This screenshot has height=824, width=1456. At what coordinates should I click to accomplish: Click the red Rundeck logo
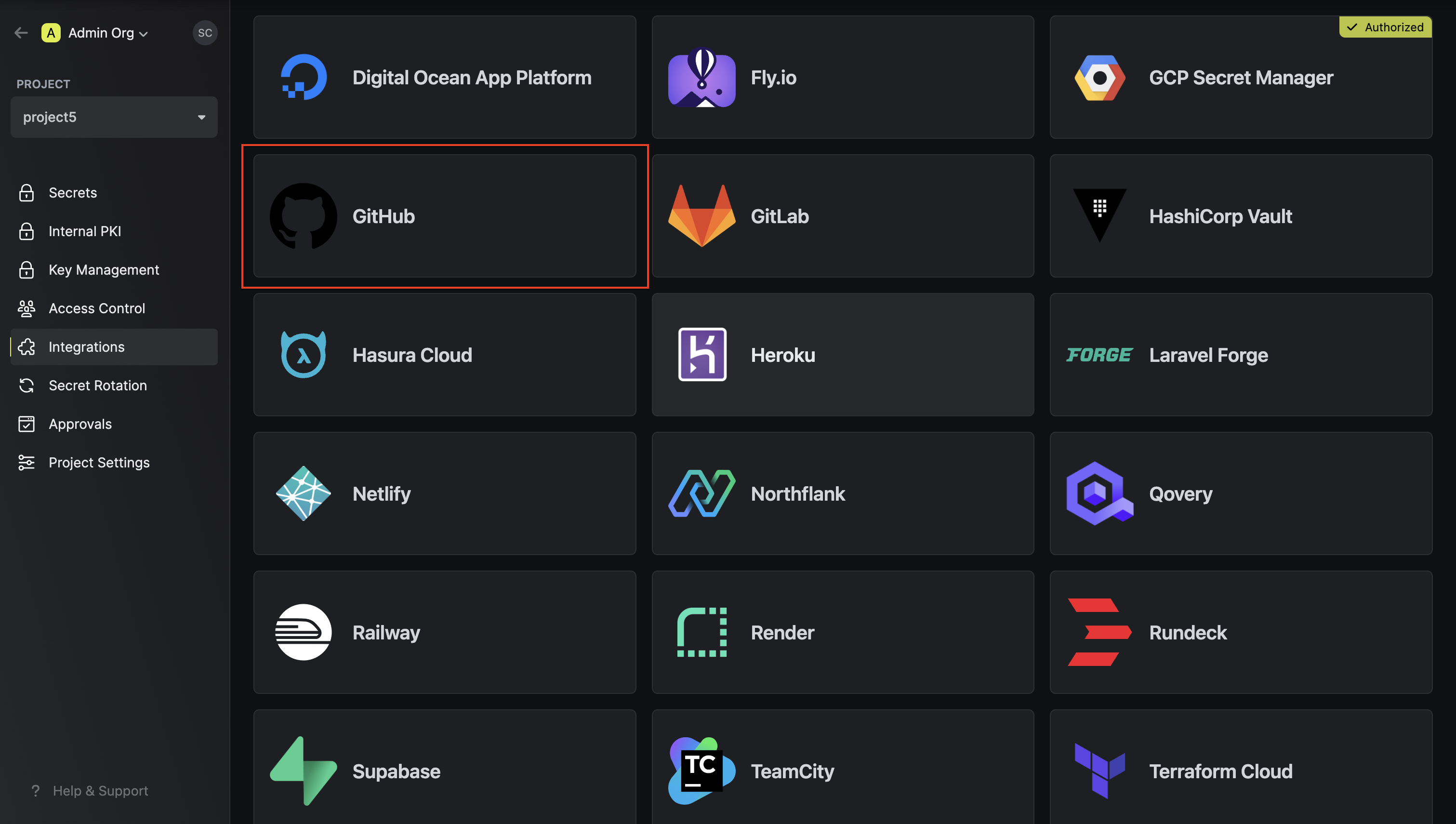tap(1099, 632)
